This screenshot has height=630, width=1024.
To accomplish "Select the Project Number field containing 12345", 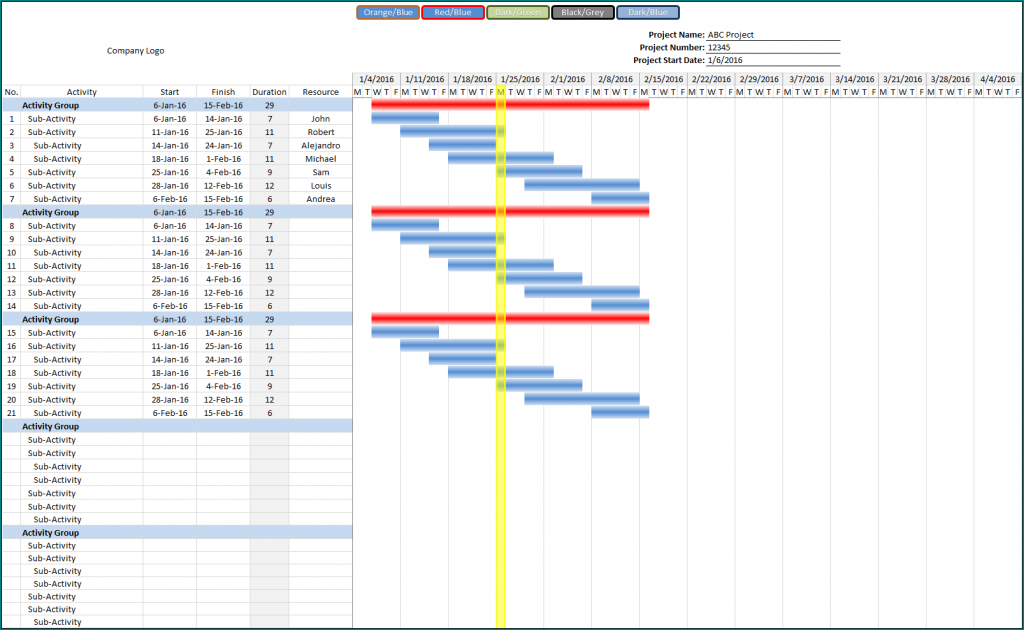I will (770, 46).
